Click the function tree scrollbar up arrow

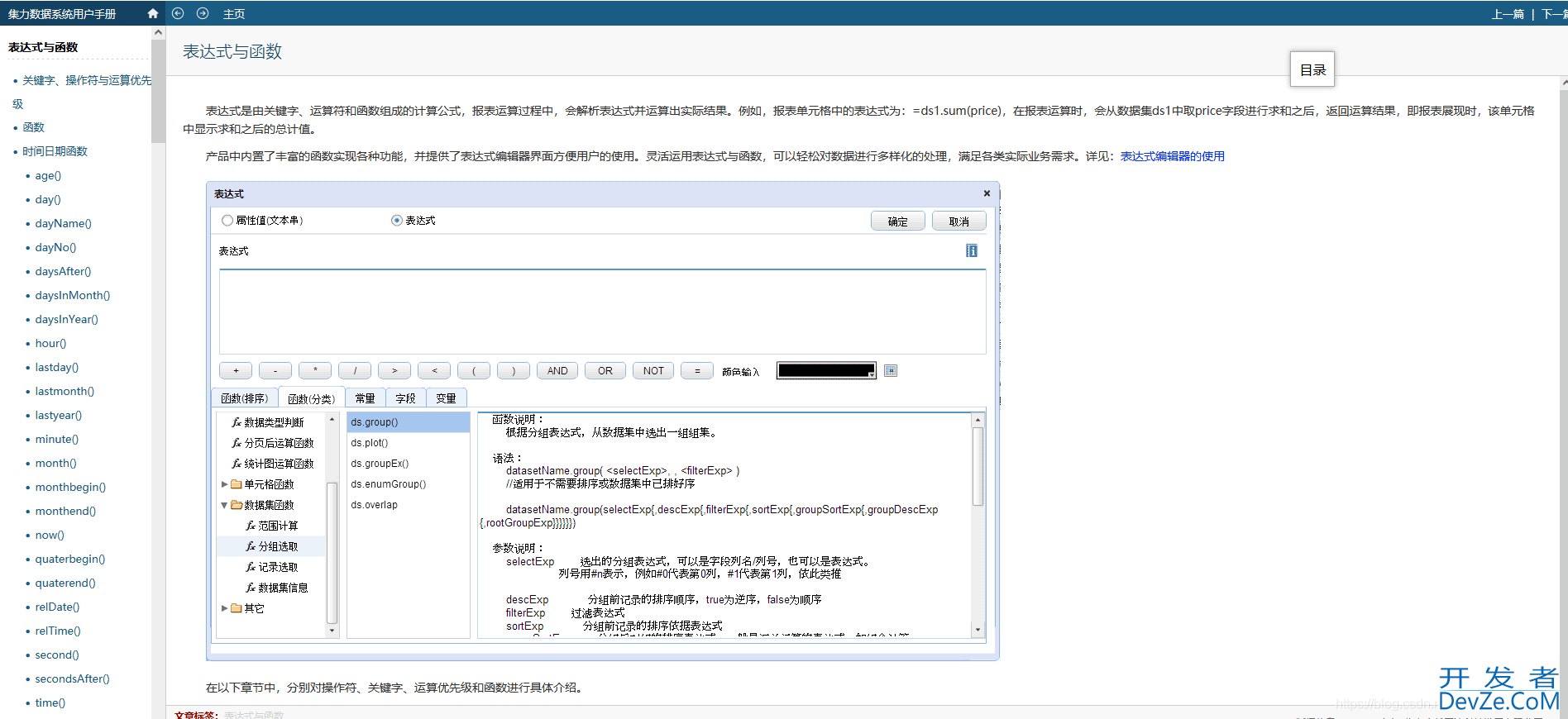point(332,420)
